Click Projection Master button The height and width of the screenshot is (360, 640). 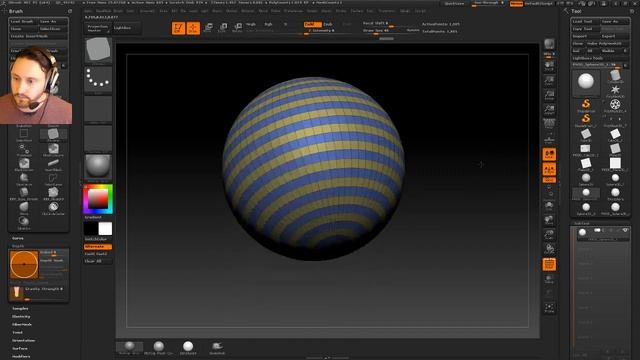click(x=98, y=28)
